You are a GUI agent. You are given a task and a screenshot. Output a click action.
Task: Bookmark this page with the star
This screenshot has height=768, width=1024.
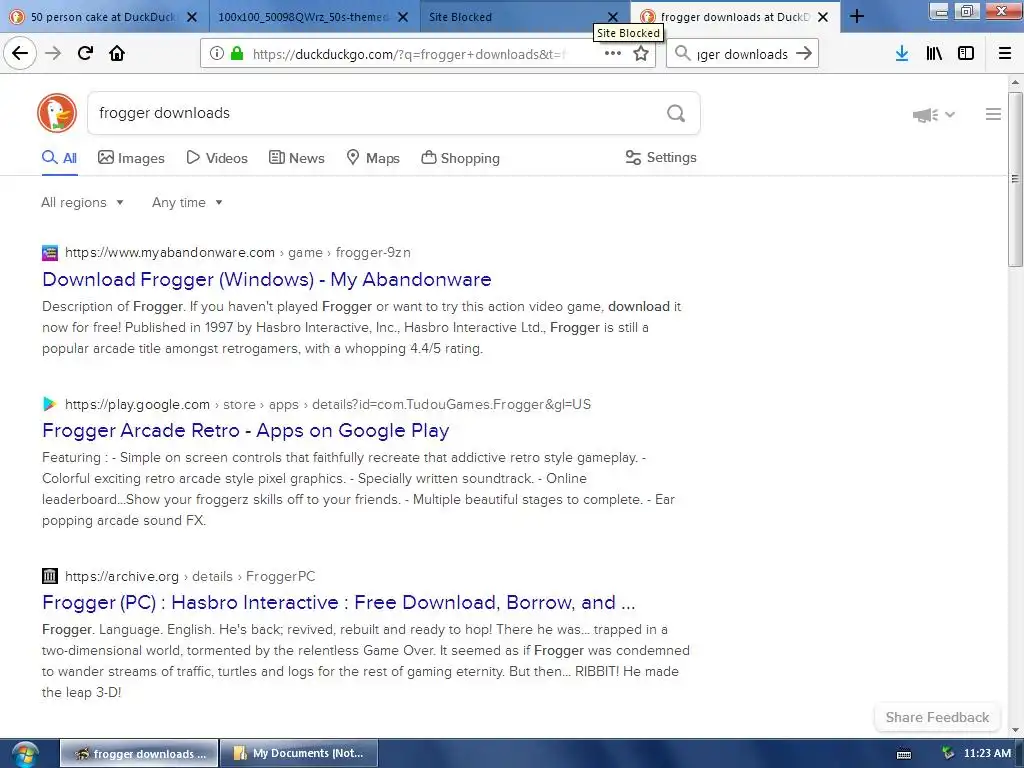[x=641, y=53]
